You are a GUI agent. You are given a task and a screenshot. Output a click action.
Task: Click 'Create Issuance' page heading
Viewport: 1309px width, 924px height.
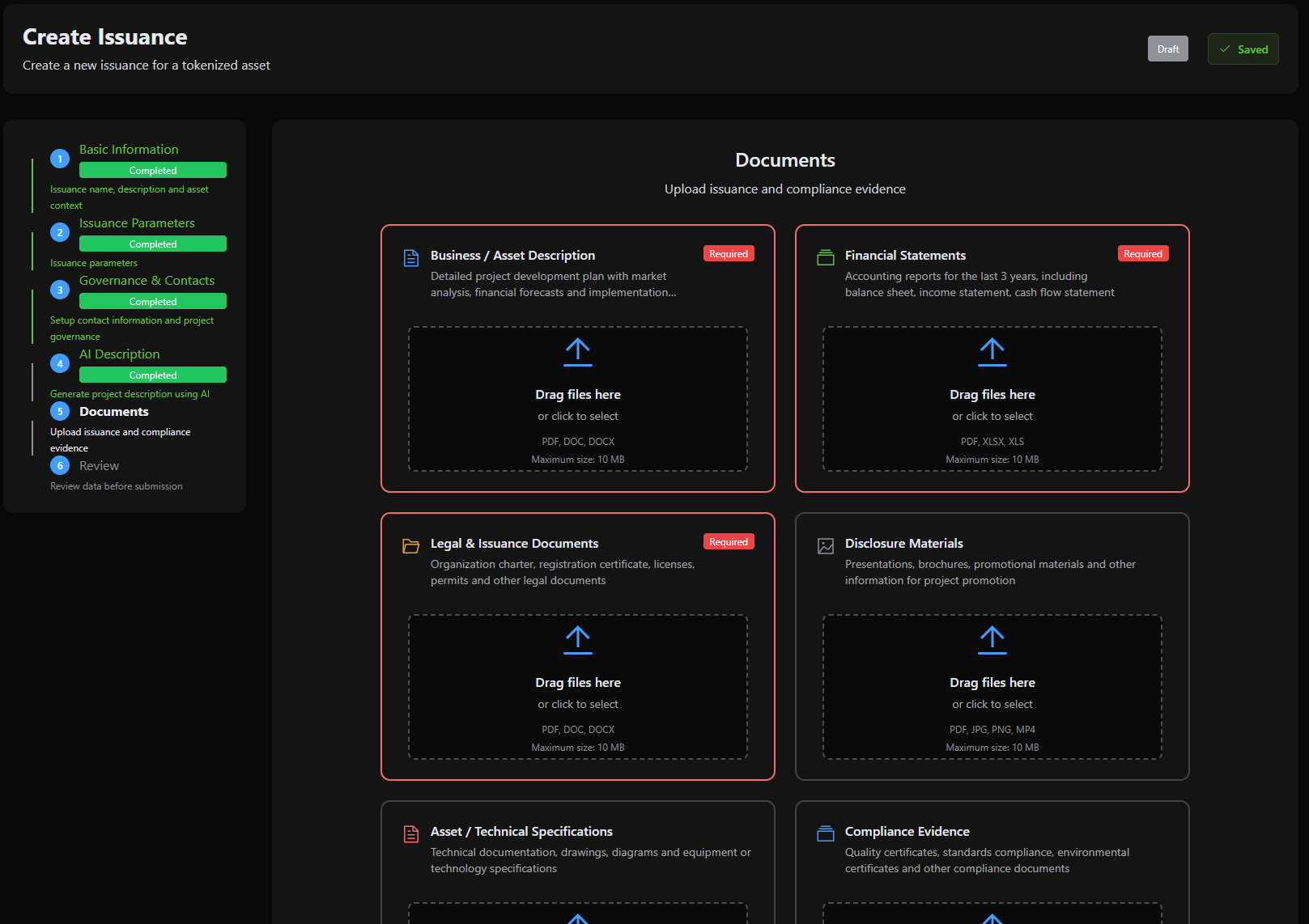point(104,37)
